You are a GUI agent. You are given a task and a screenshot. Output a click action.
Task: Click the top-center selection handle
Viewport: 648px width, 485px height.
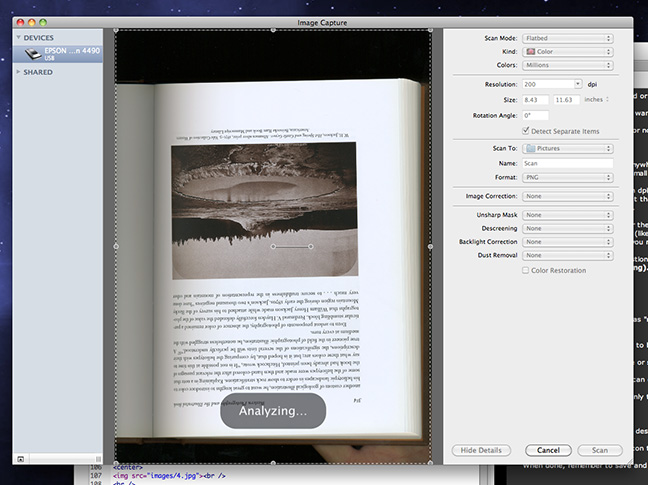pyautogui.click(x=273, y=30)
